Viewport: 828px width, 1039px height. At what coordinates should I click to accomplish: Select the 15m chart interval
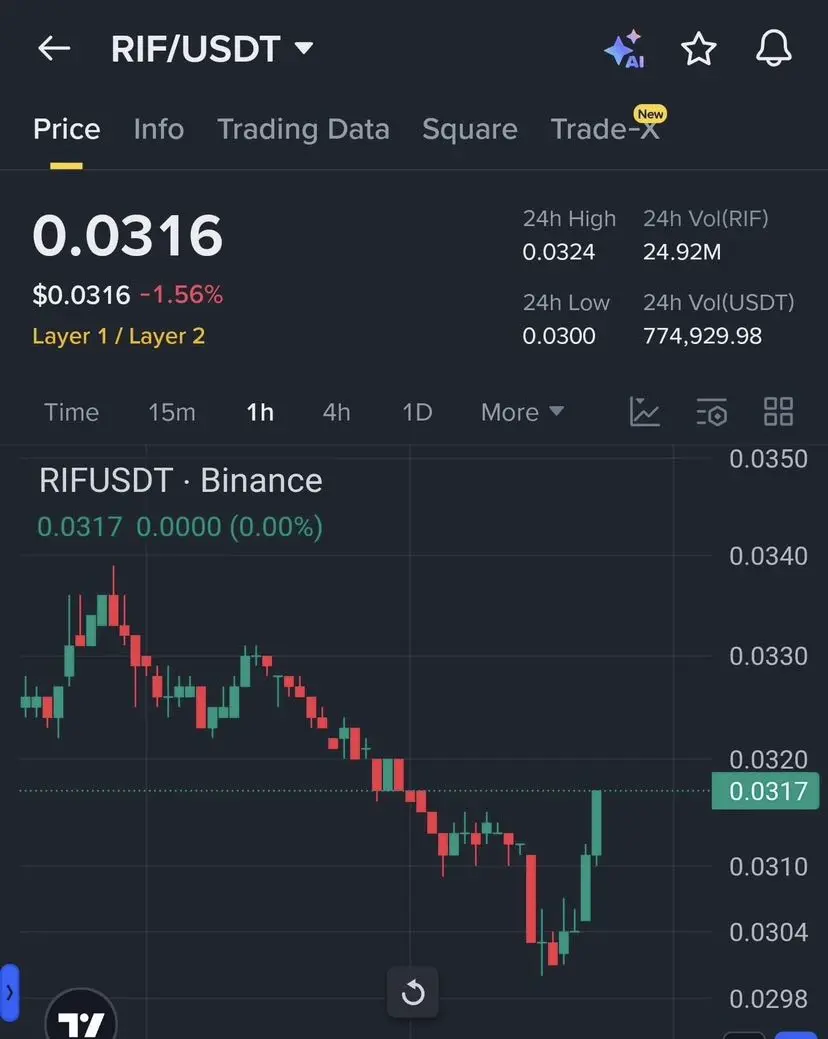click(x=172, y=412)
